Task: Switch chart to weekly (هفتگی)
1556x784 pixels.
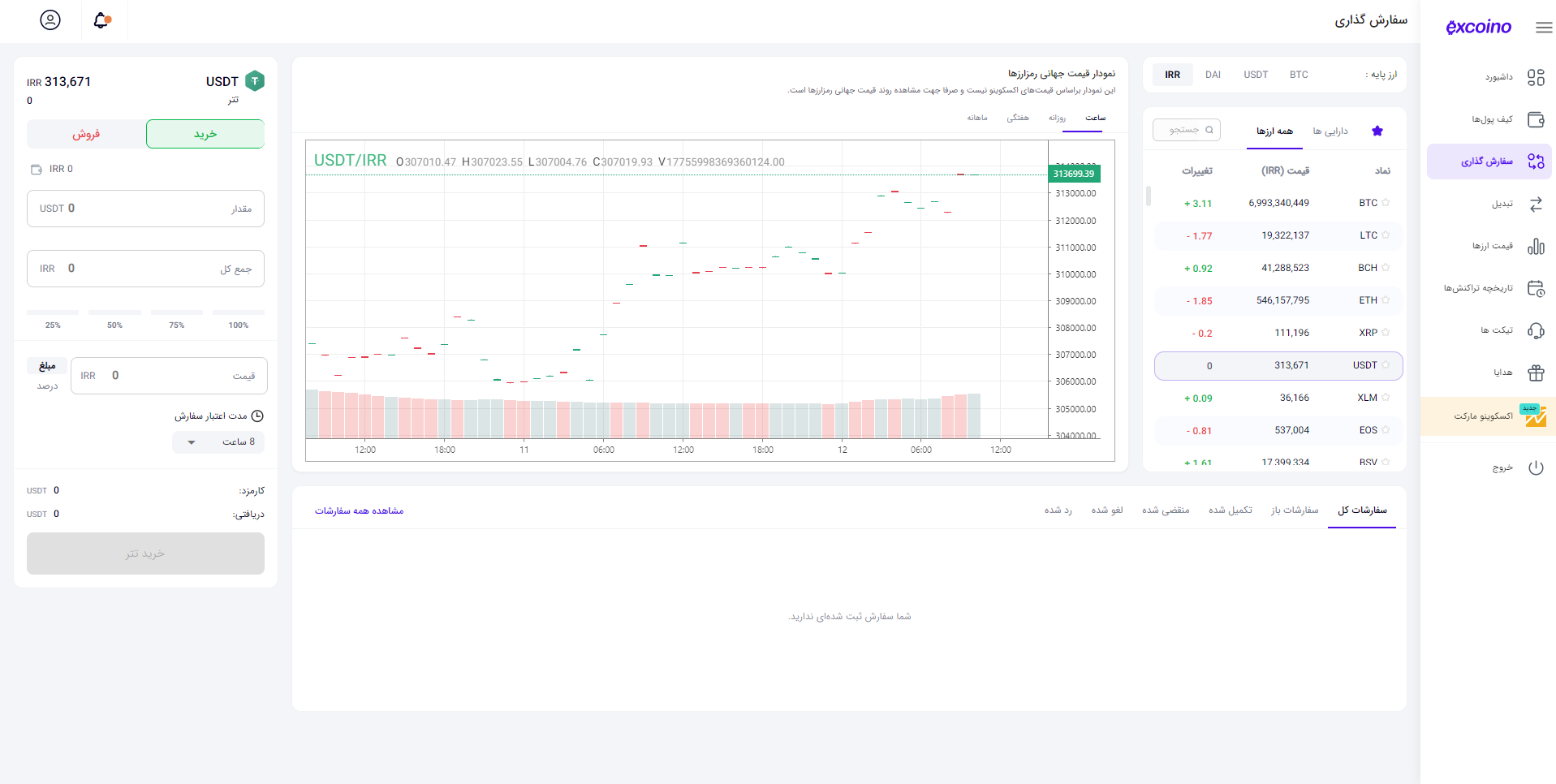Action: (x=1018, y=118)
